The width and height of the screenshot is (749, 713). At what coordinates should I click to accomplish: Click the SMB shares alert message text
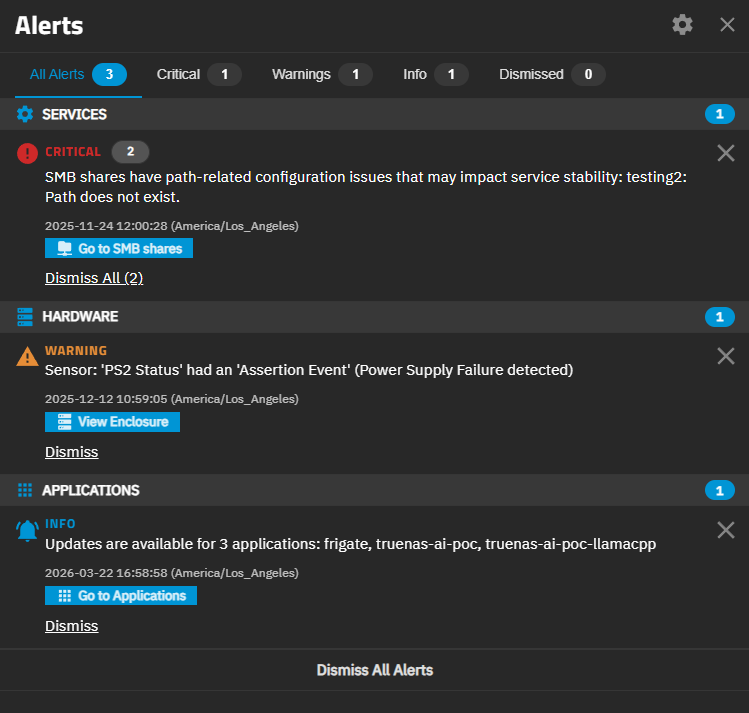click(x=366, y=187)
